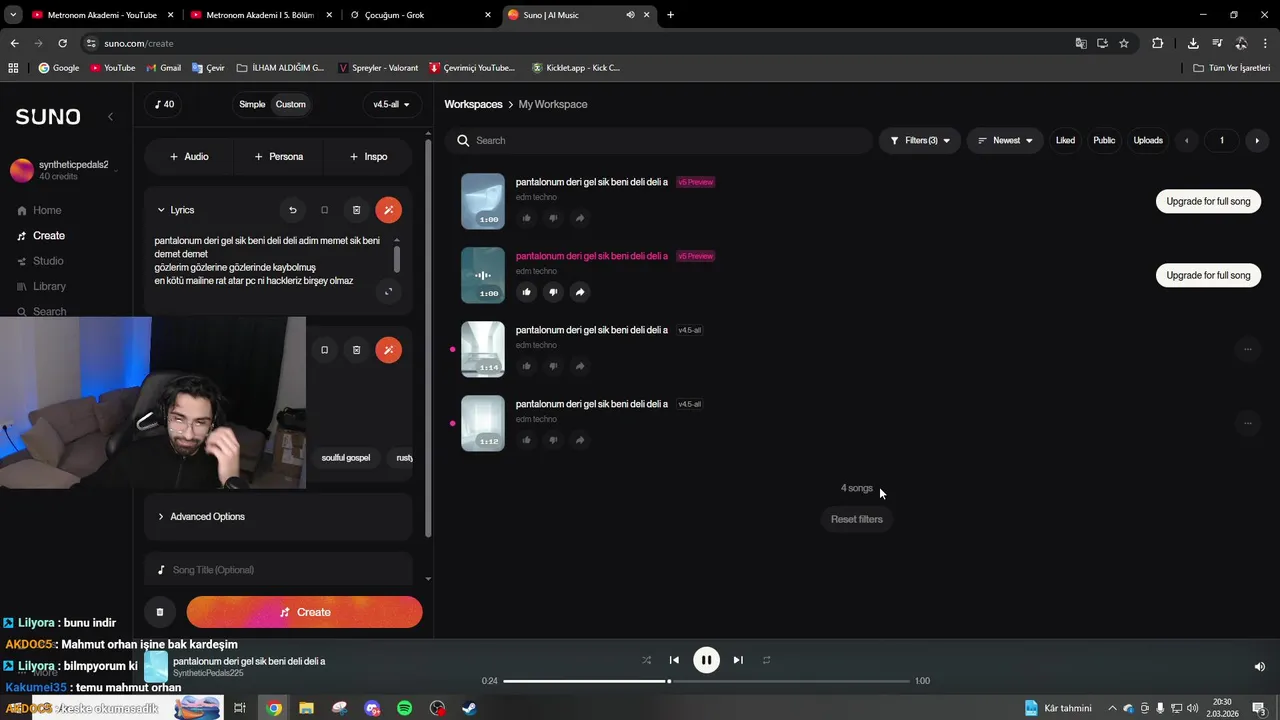Click the bookmark icon in the Lyrics header

[324, 210]
